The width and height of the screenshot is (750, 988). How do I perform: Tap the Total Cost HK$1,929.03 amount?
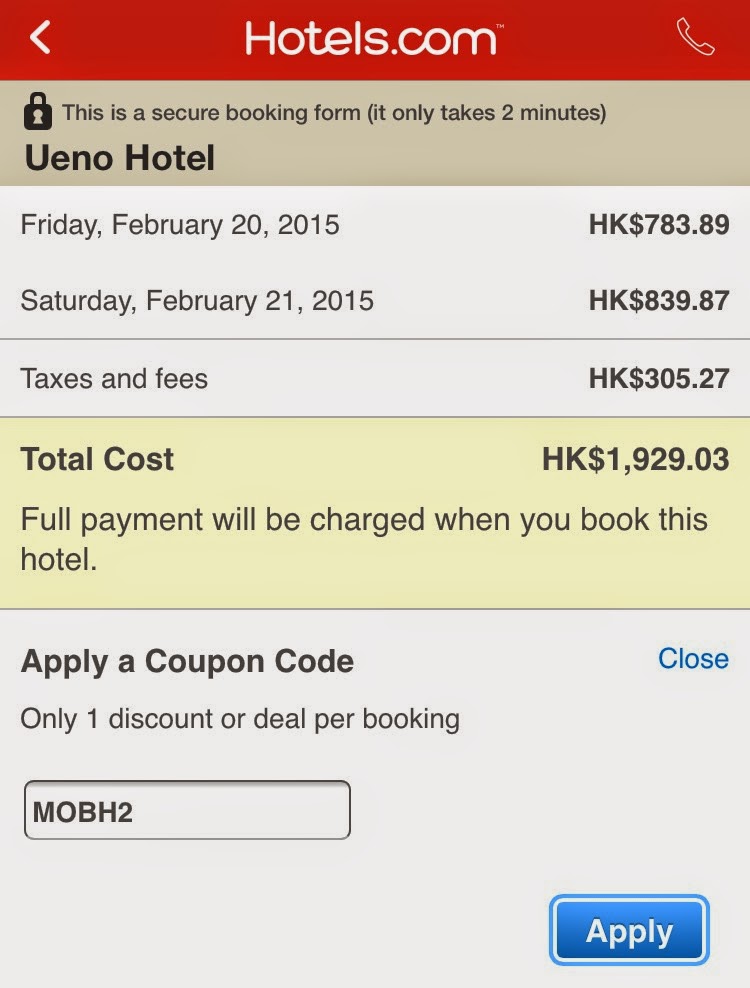(x=635, y=459)
